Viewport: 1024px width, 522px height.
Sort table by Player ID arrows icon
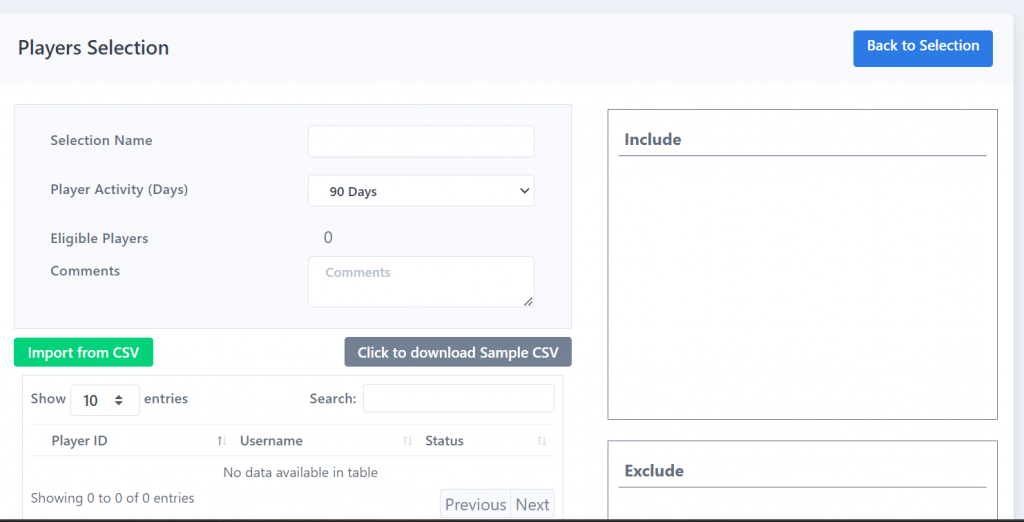click(221, 441)
